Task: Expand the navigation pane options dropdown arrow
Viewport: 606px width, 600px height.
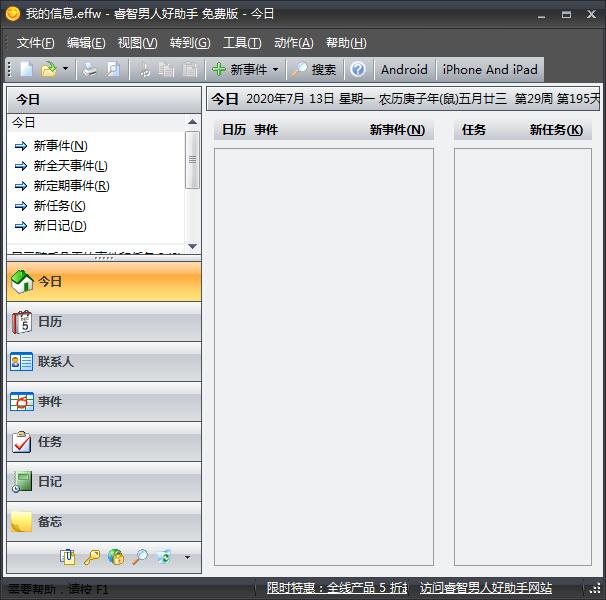Action: point(187,557)
